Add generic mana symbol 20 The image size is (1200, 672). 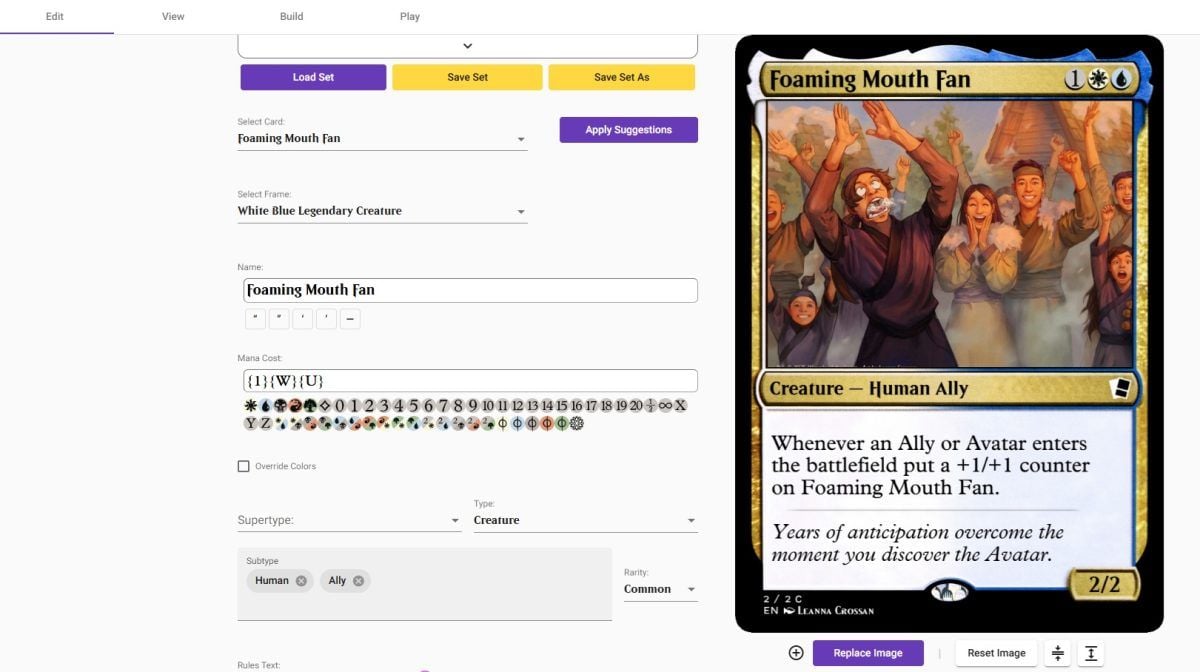pyautogui.click(x=636, y=406)
